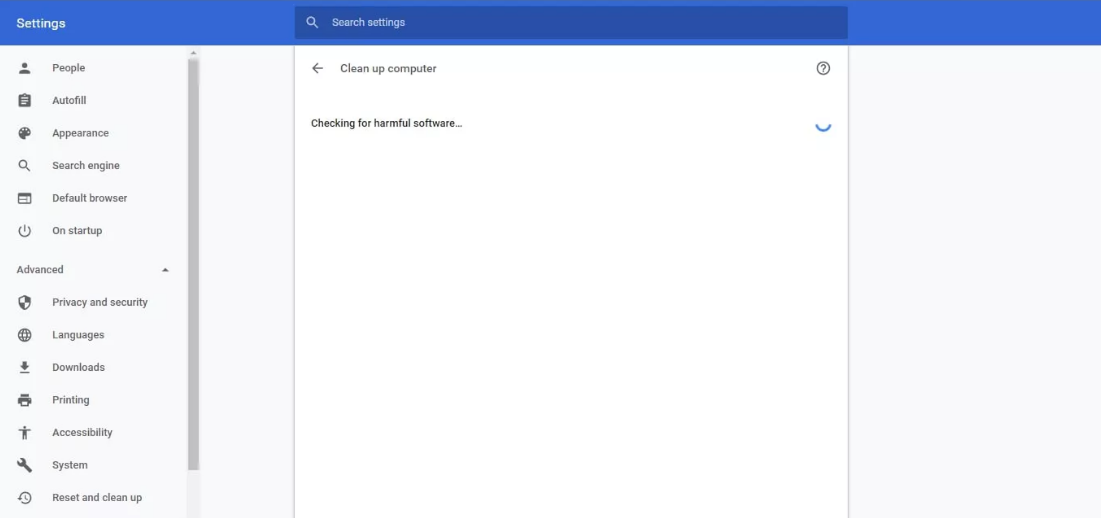Click the People person icon
Image resolution: width=1101 pixels, height=518 pixels.
tap(25, 68)
